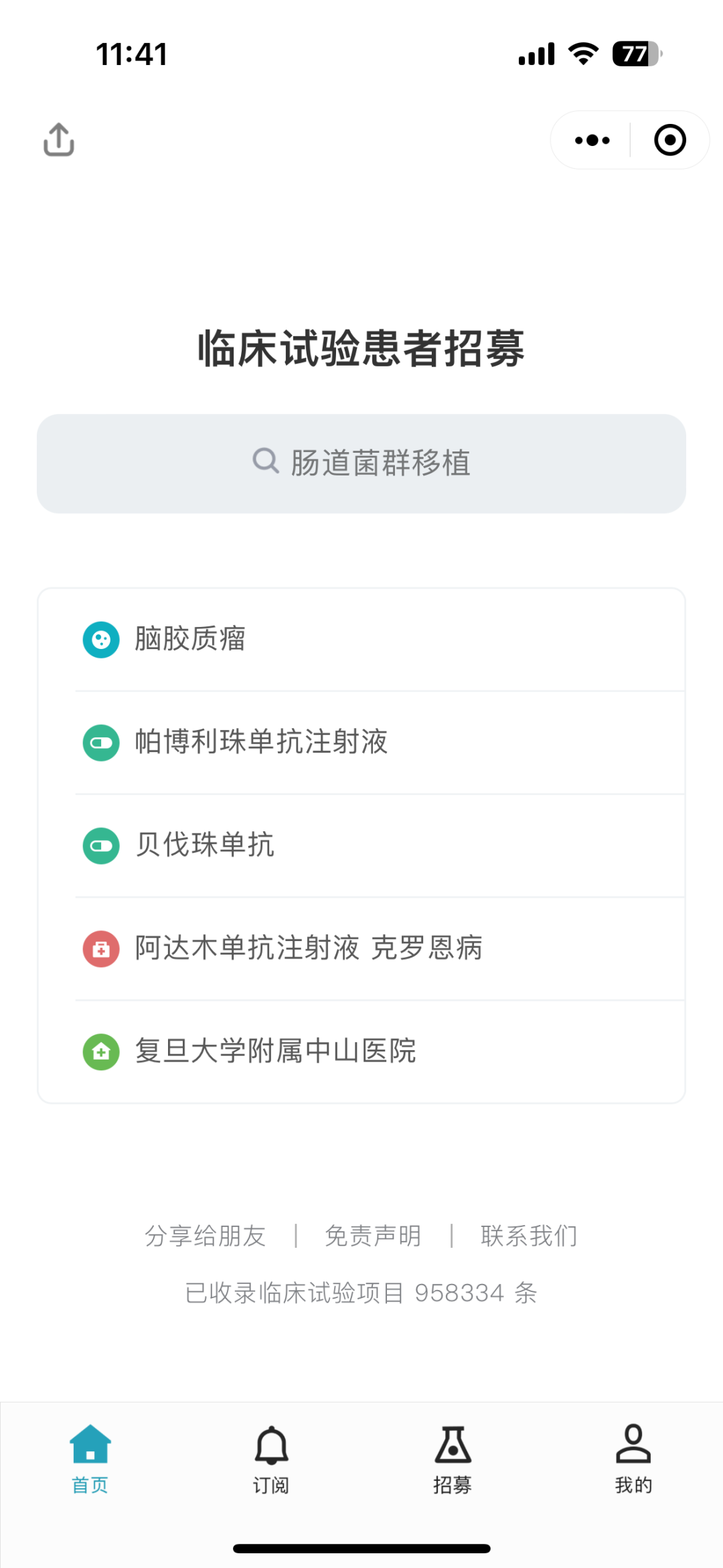
Task: Switch to the 订阅 tab
Action: pos(271,1459)
